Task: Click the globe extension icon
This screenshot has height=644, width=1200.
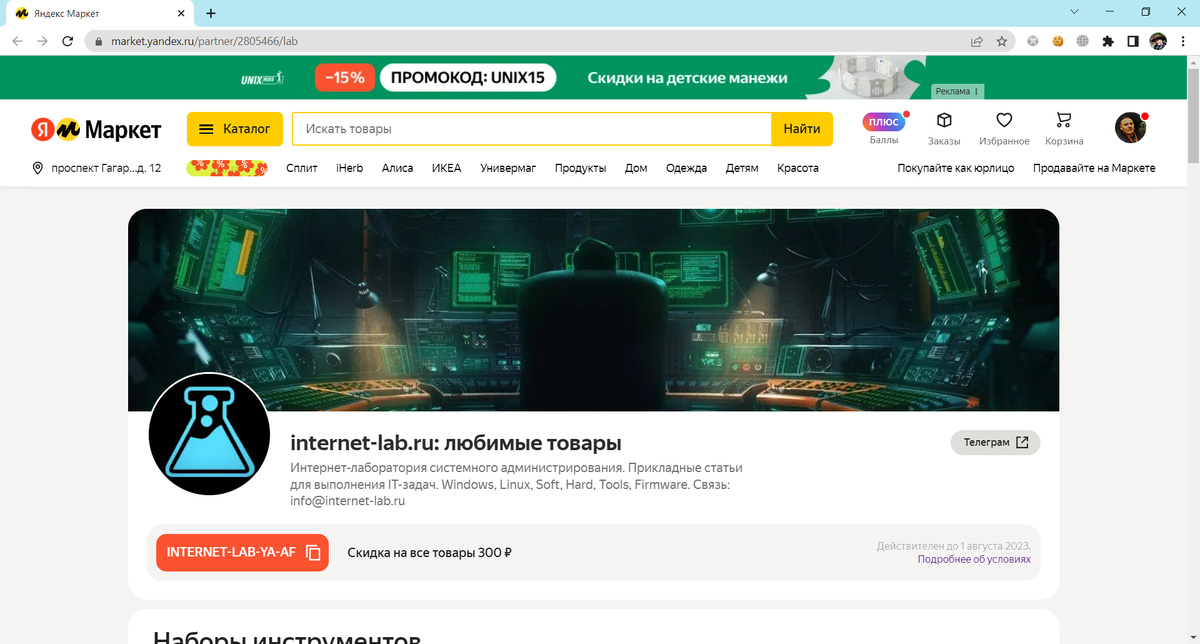Action: (x=1082, y=41)
